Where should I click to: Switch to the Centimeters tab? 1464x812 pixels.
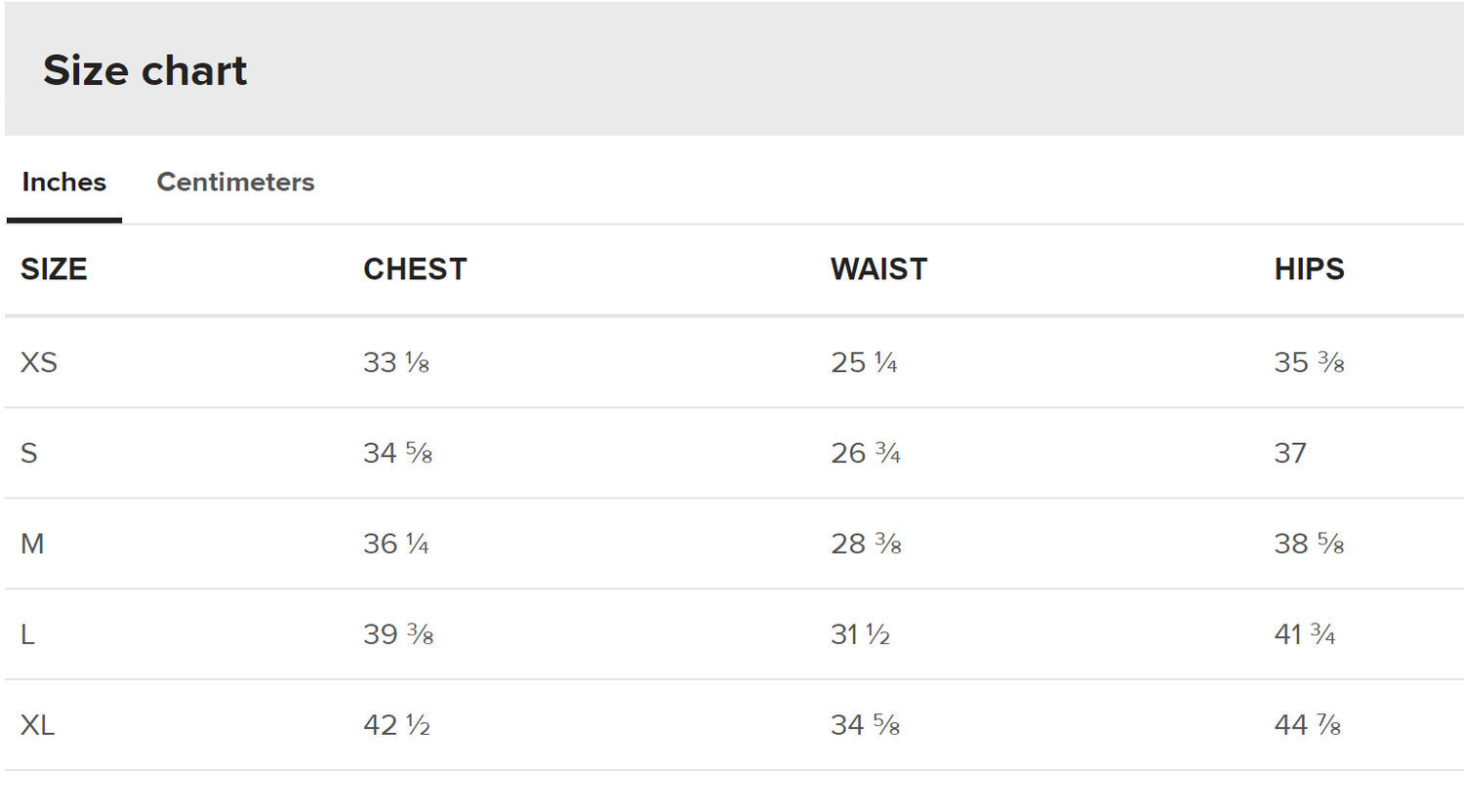click(x=235, y=183)
